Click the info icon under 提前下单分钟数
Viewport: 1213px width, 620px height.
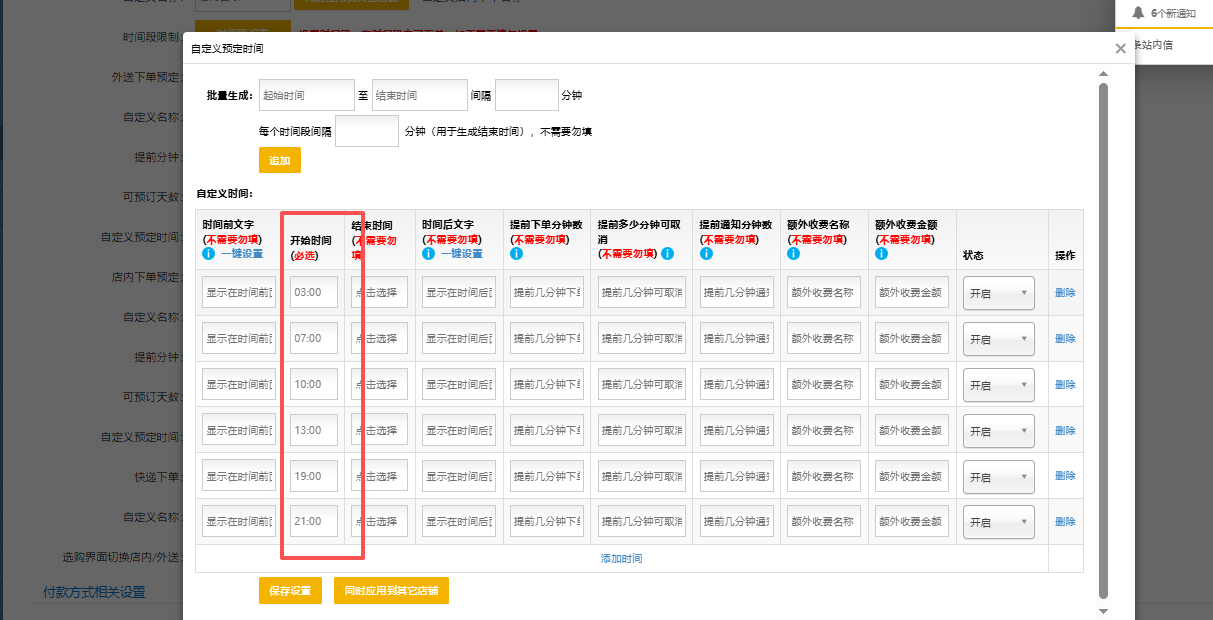pyautogui.click(x=516, y=254)
